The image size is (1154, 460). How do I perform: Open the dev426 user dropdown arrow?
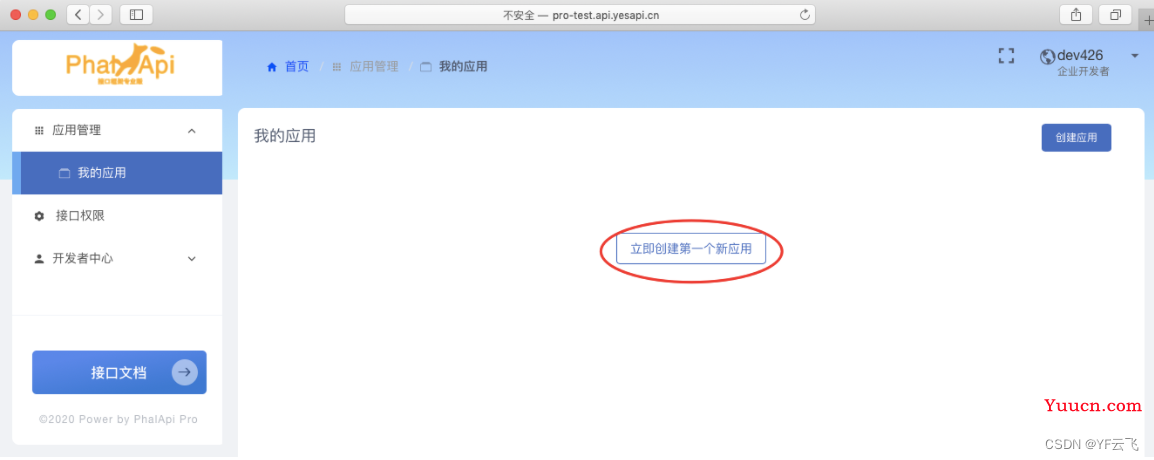click(1134, 56)
